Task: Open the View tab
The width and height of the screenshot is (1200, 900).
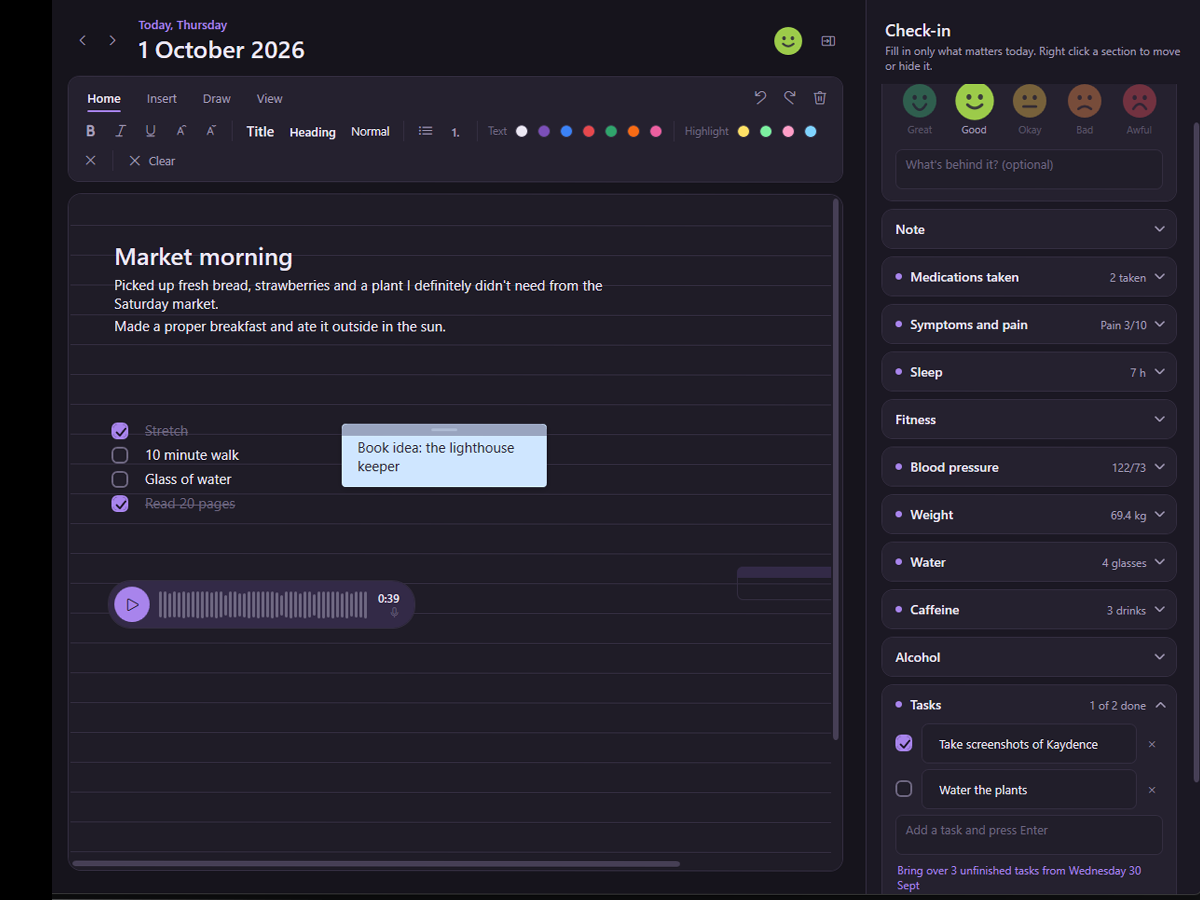Action: [x=270, y=99]
